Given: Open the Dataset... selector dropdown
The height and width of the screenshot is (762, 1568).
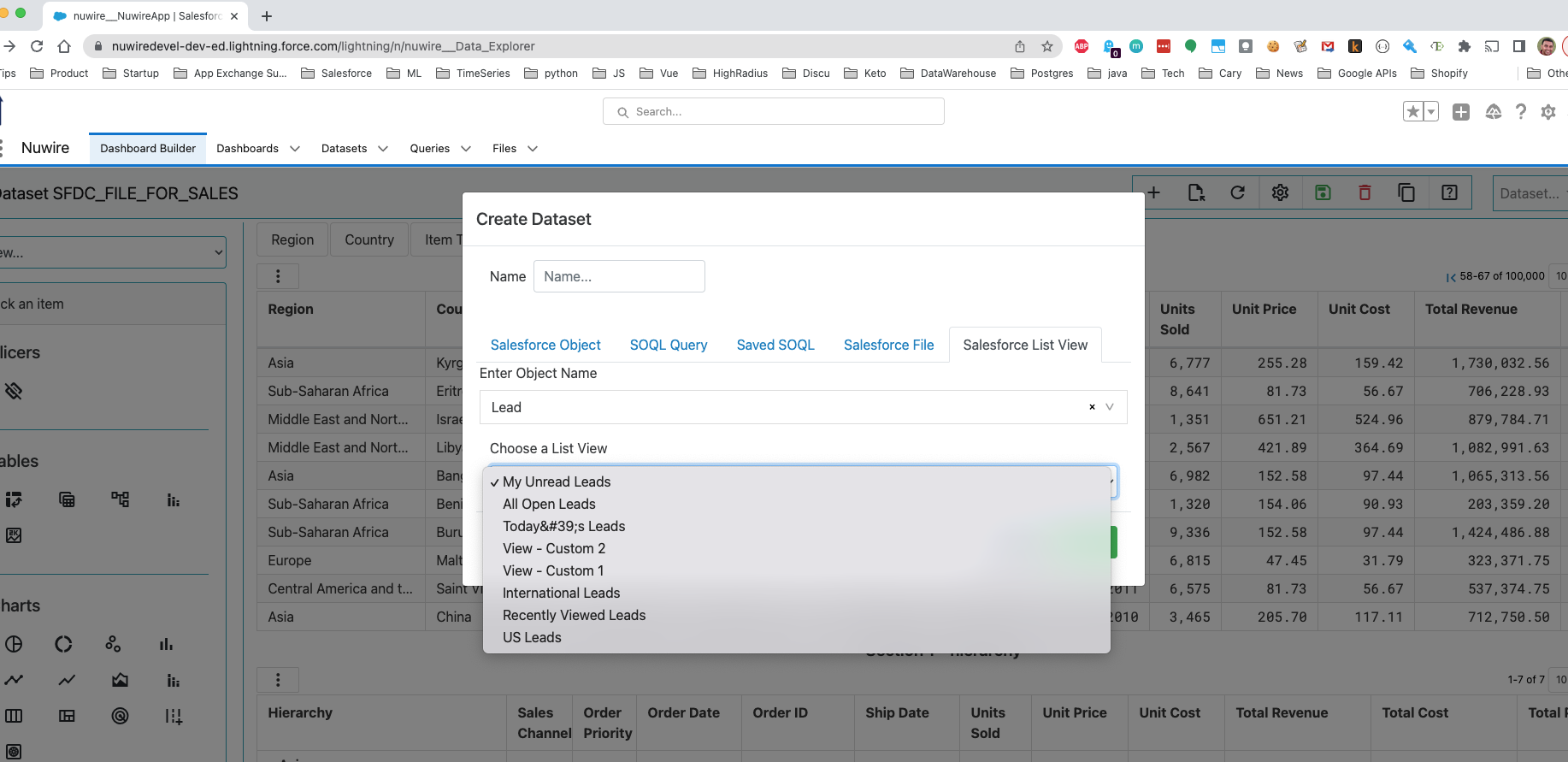Looking at the screenshot, I should [1530, 193].
